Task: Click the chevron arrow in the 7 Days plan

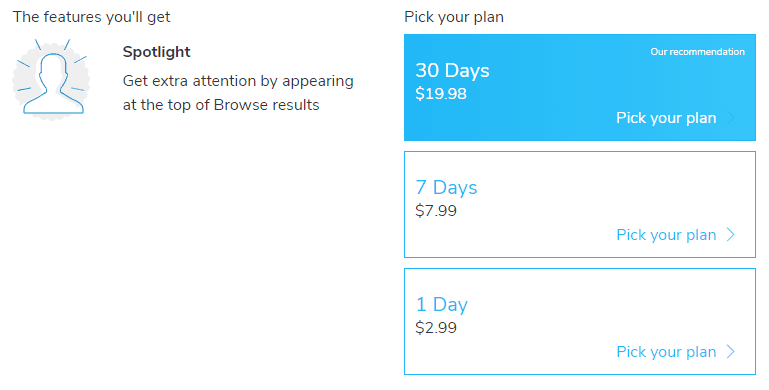Action: pos(731,234)
